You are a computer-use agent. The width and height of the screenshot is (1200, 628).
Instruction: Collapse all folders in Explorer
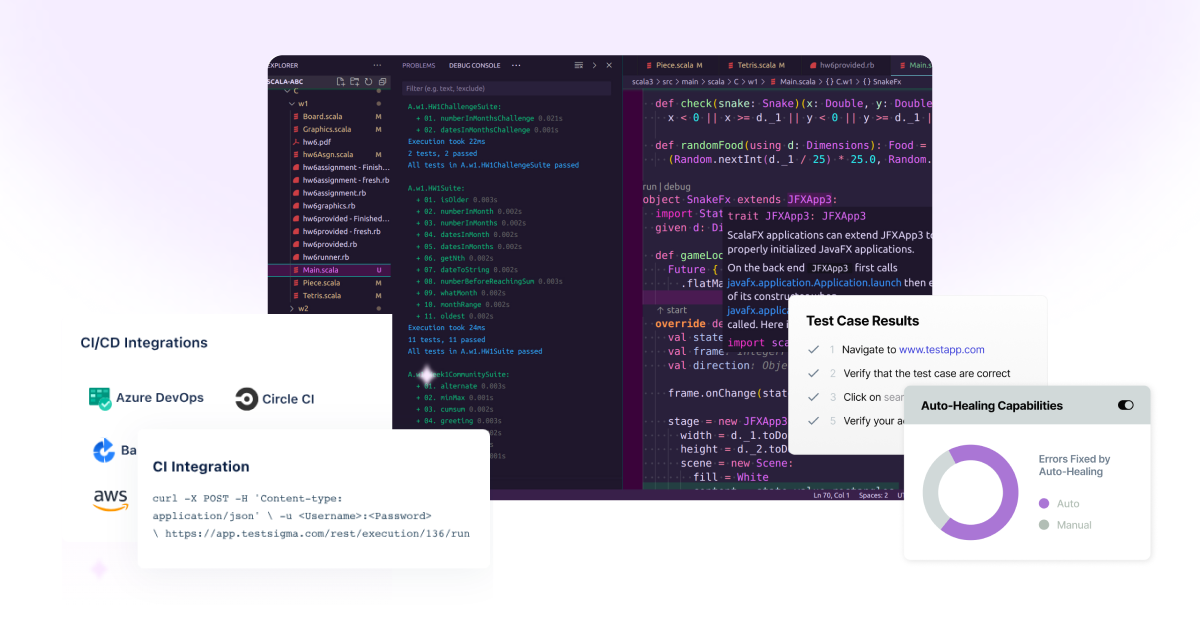coord(382,82)
